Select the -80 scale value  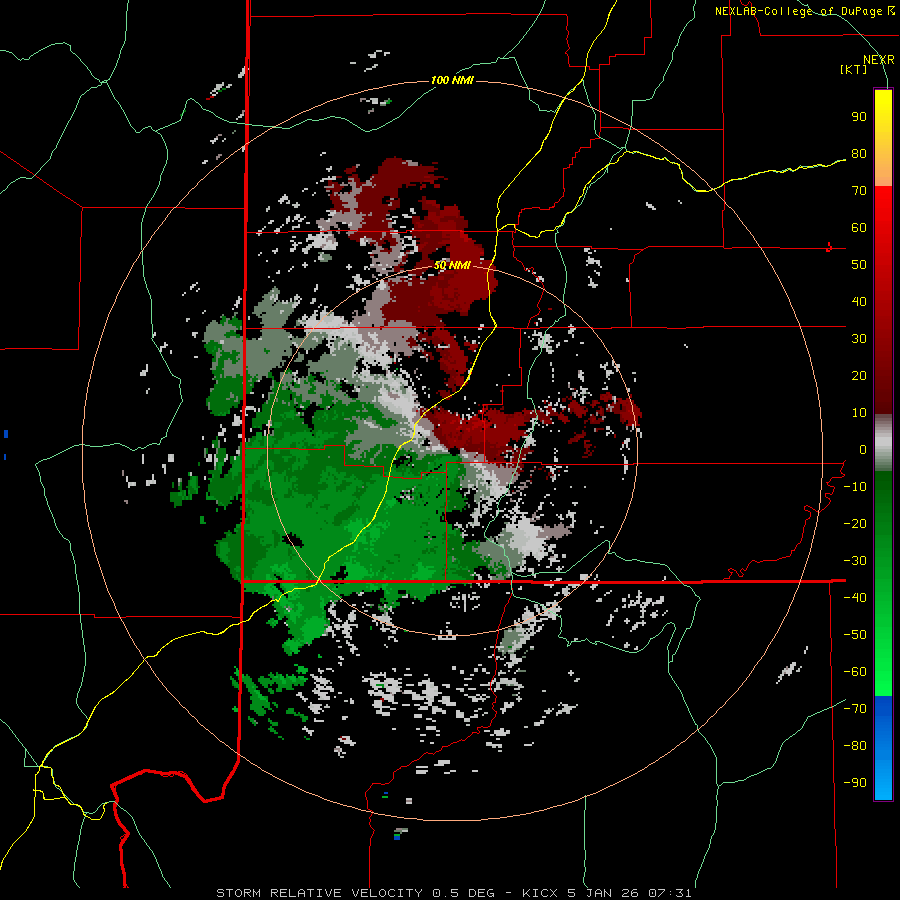tap(855, 746)
